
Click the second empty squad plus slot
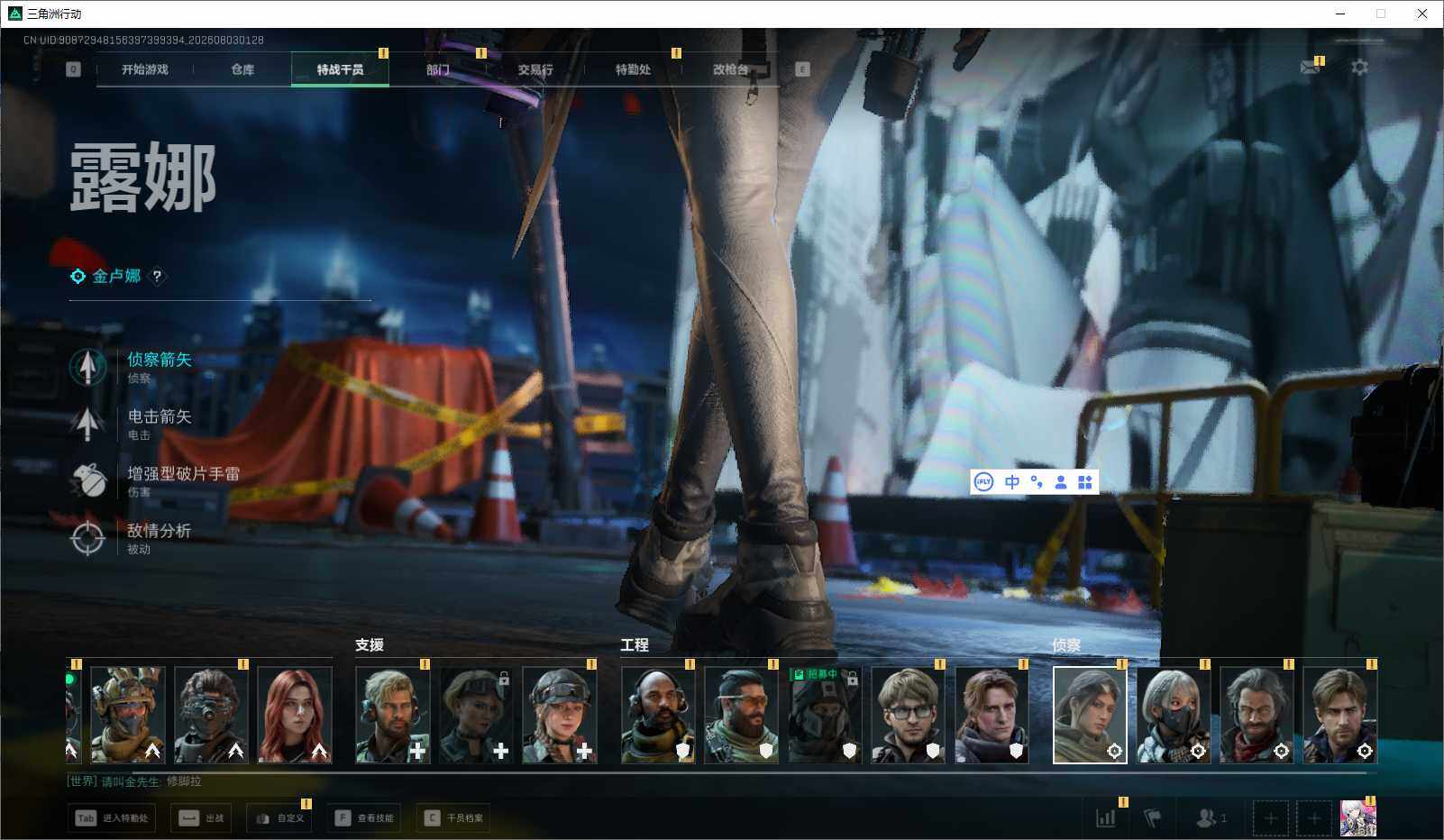1313,818
